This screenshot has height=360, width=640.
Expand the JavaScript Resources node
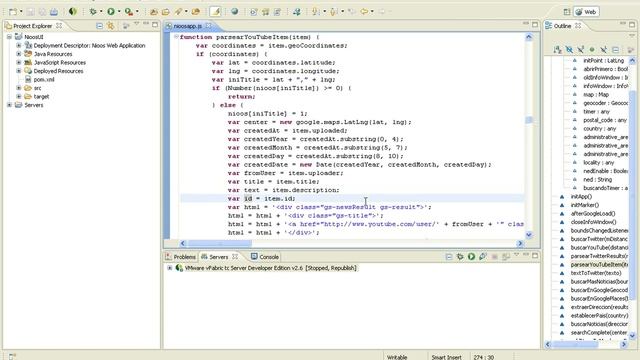(x=19, y=62)
